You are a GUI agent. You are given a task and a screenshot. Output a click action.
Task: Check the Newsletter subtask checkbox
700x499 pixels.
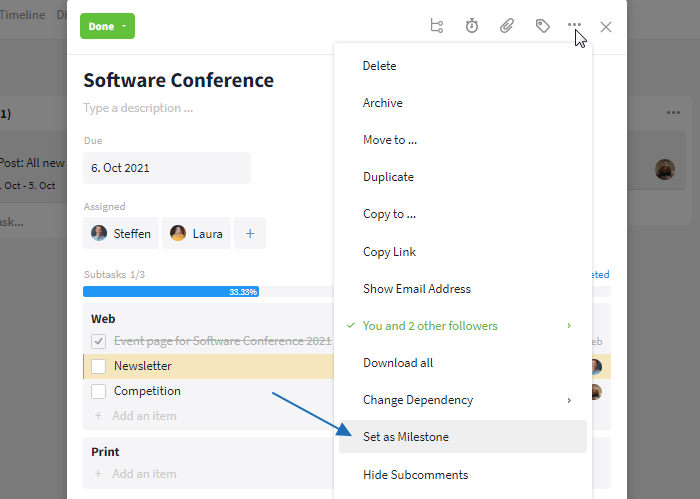(x=99, y=366)
